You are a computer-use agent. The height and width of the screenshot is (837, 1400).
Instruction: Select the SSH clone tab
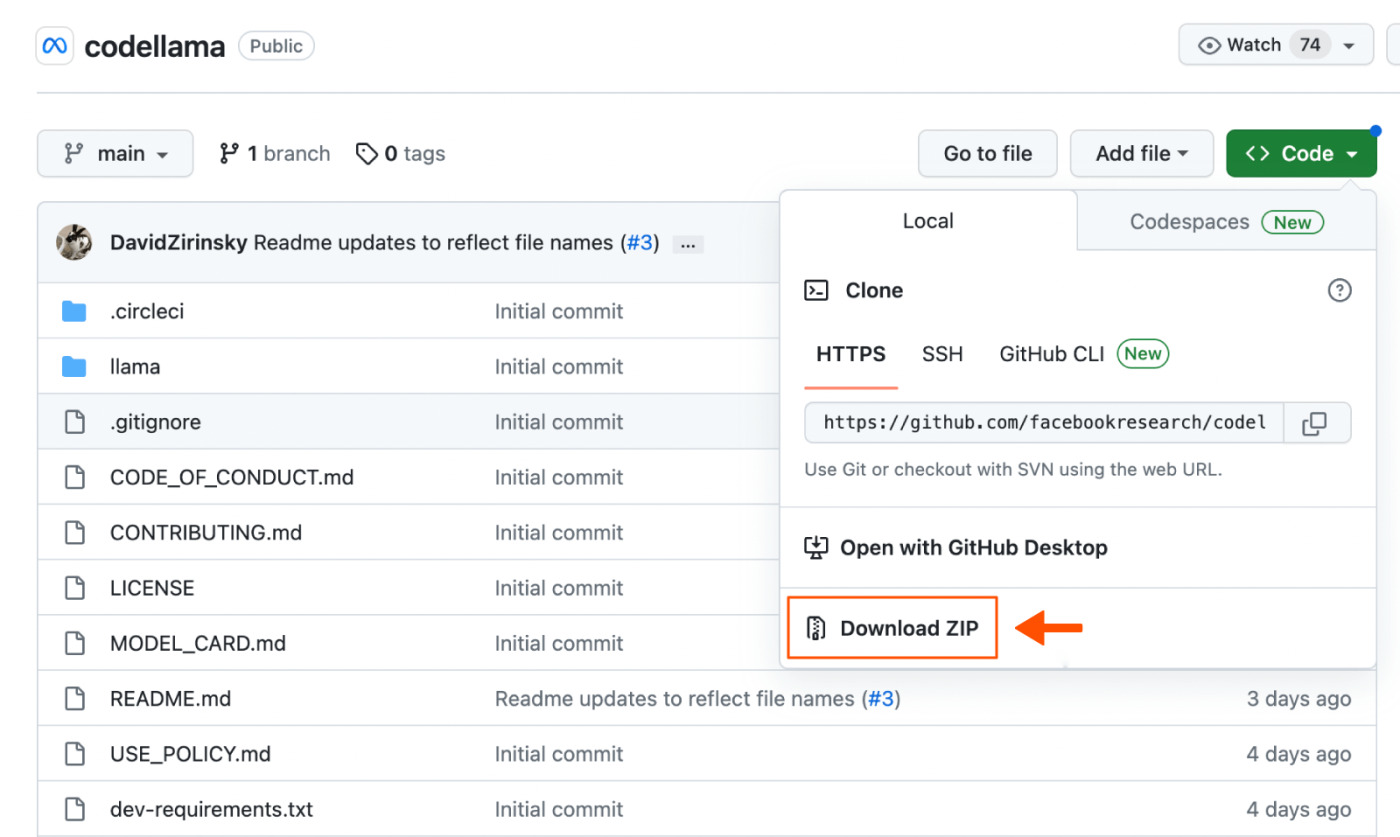click(x=941, y=353)
